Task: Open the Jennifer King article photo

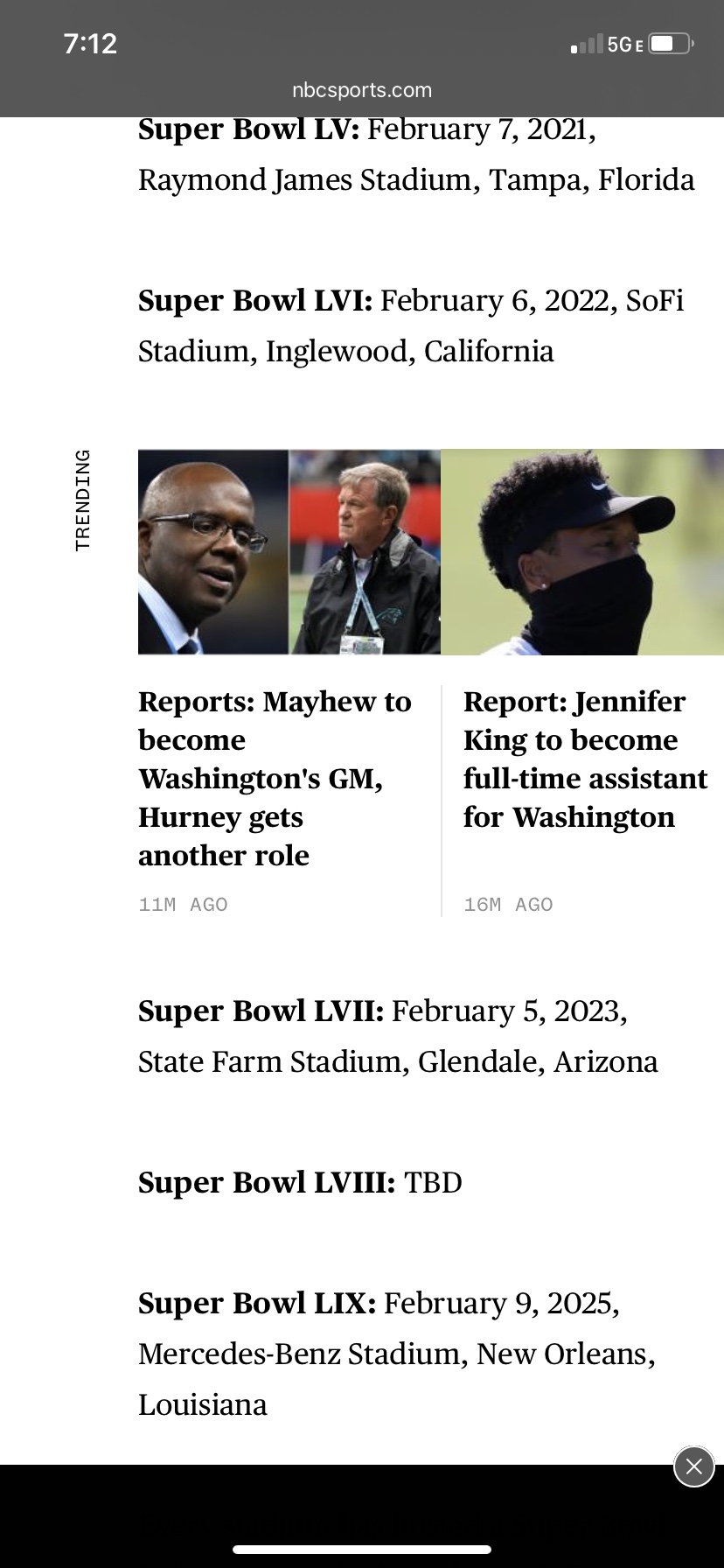Action: (582, 552)
